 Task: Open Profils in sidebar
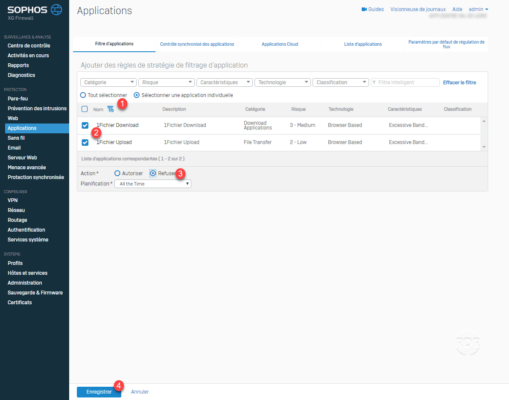15,263
